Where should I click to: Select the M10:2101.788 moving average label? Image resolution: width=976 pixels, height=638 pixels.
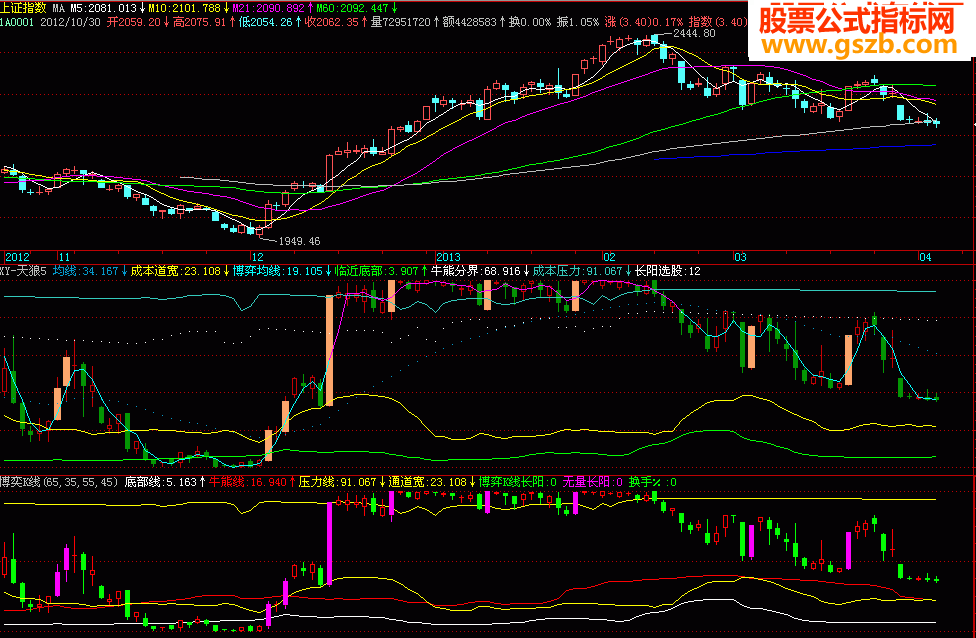[184, 8]
